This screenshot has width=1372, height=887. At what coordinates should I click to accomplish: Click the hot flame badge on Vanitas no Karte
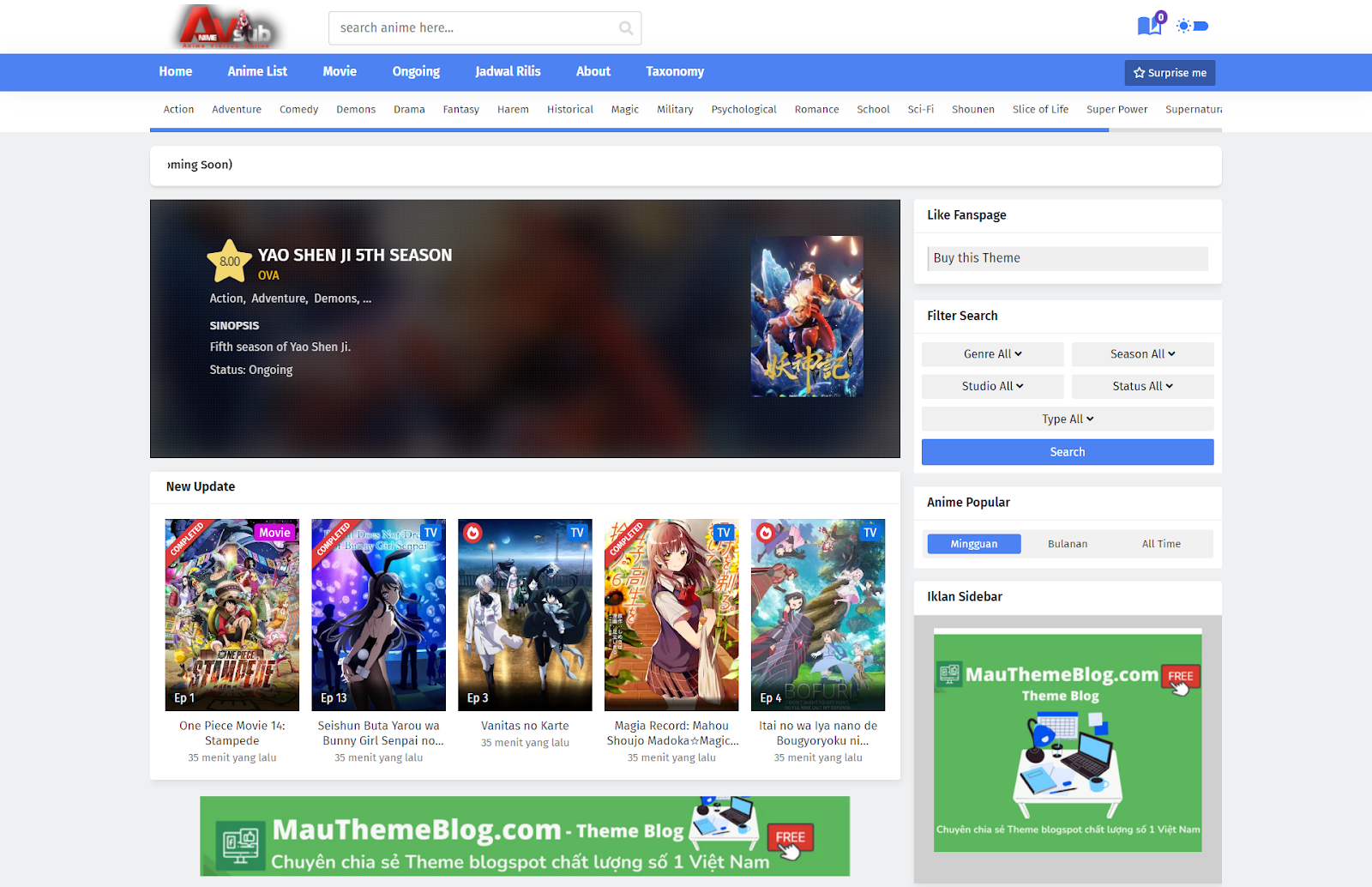point(472,533)
